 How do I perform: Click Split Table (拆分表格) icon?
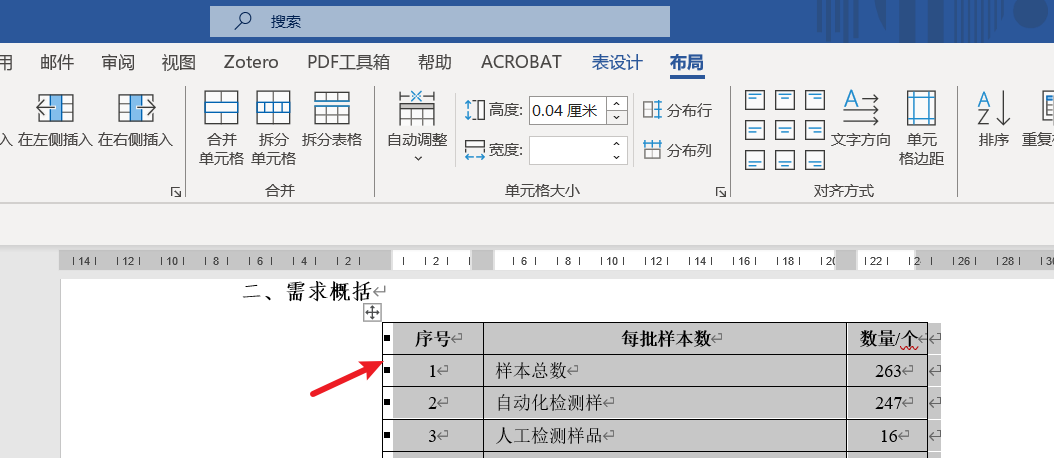point(331,108)
